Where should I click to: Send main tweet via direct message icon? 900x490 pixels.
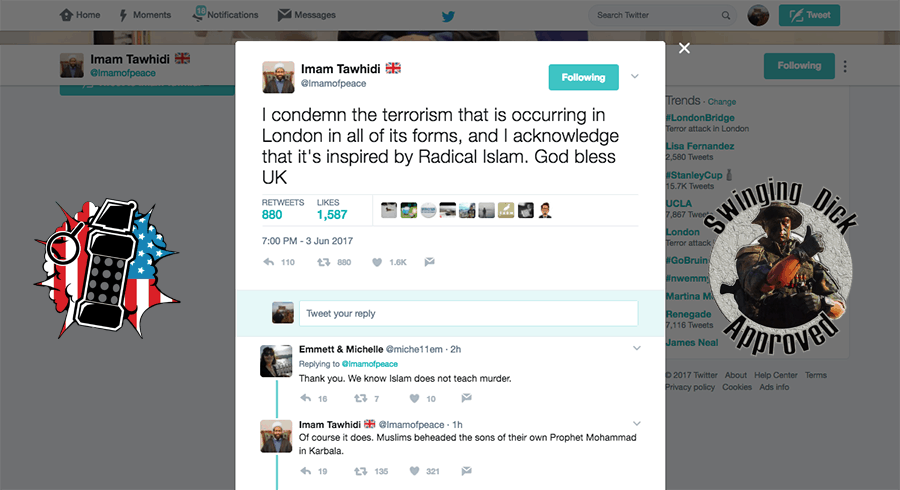[429, 262]
